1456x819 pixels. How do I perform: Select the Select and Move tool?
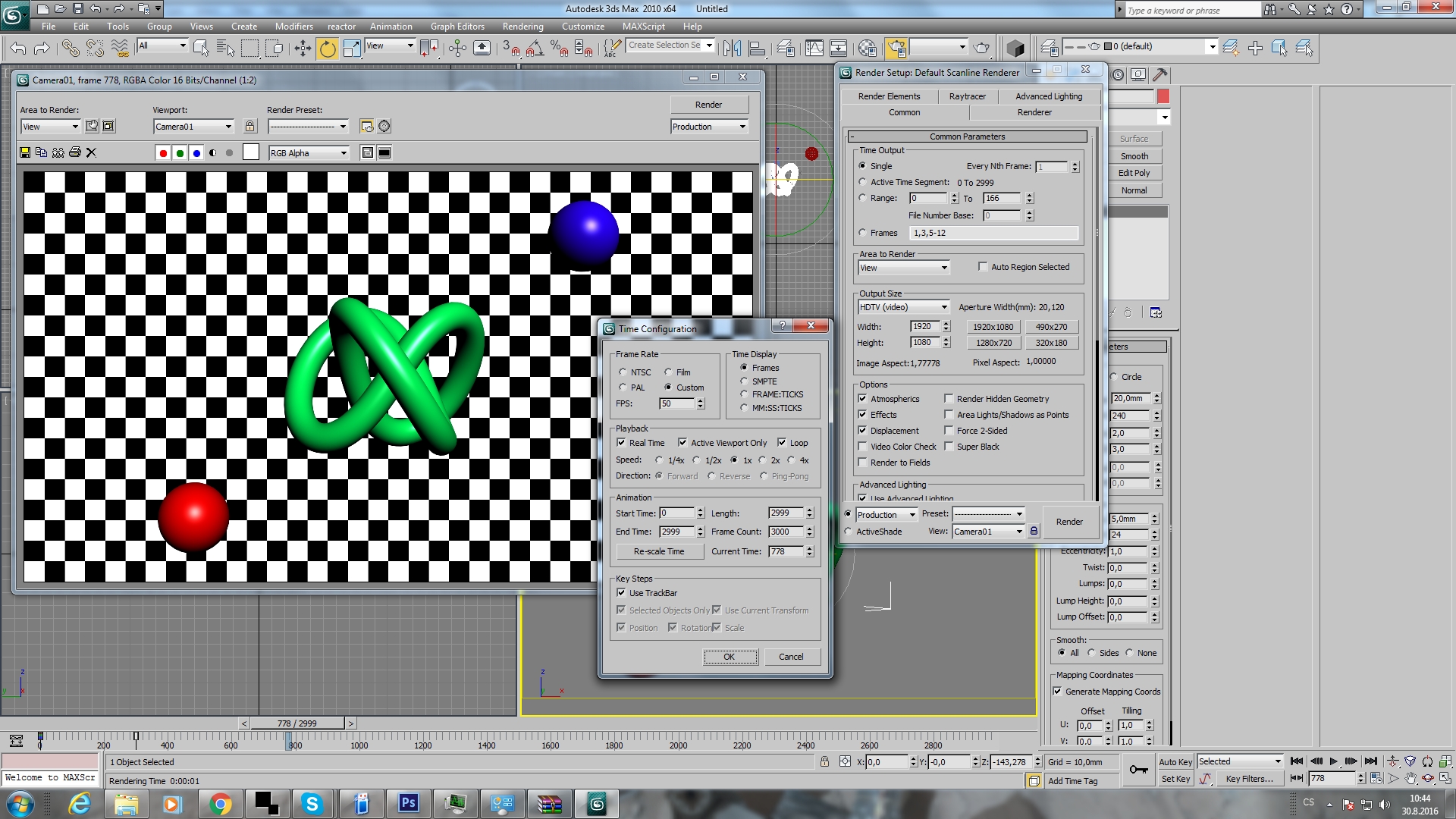[x=303, y=49]
